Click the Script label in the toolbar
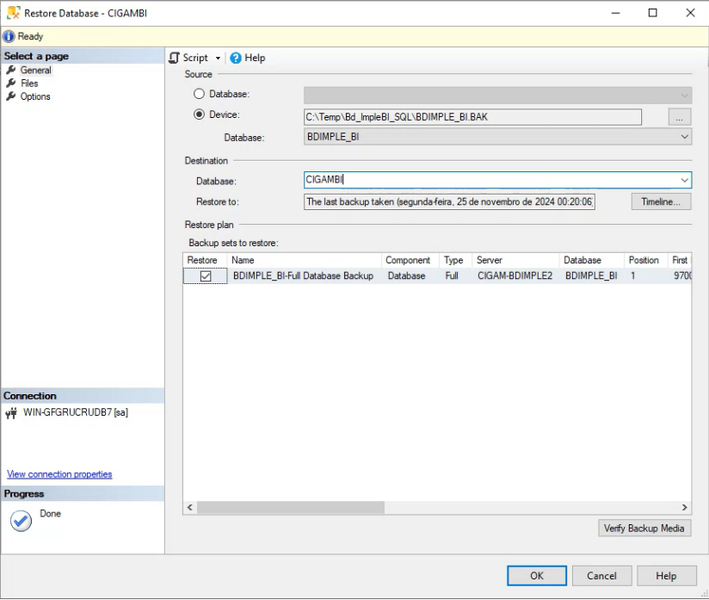The width and height of the screenshot is (709, 600). 195,58
